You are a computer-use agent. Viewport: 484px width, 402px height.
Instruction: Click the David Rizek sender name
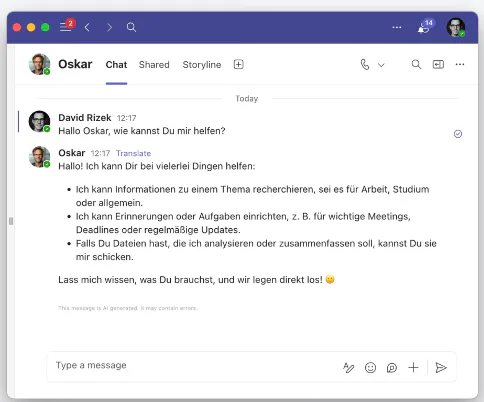pos(85,118)
